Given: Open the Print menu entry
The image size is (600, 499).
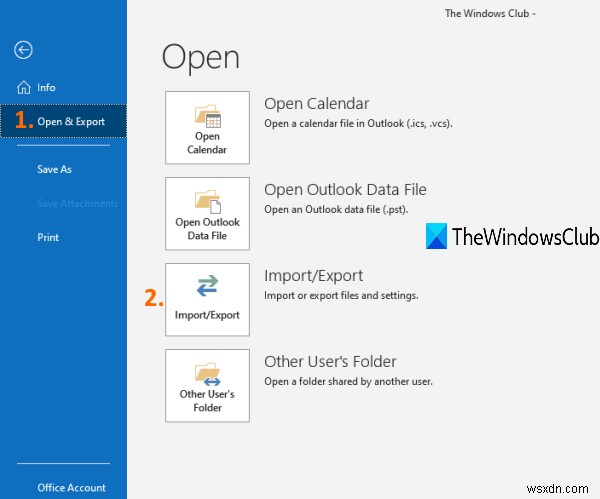Looking at the screenshot, I should click(48, 237).
